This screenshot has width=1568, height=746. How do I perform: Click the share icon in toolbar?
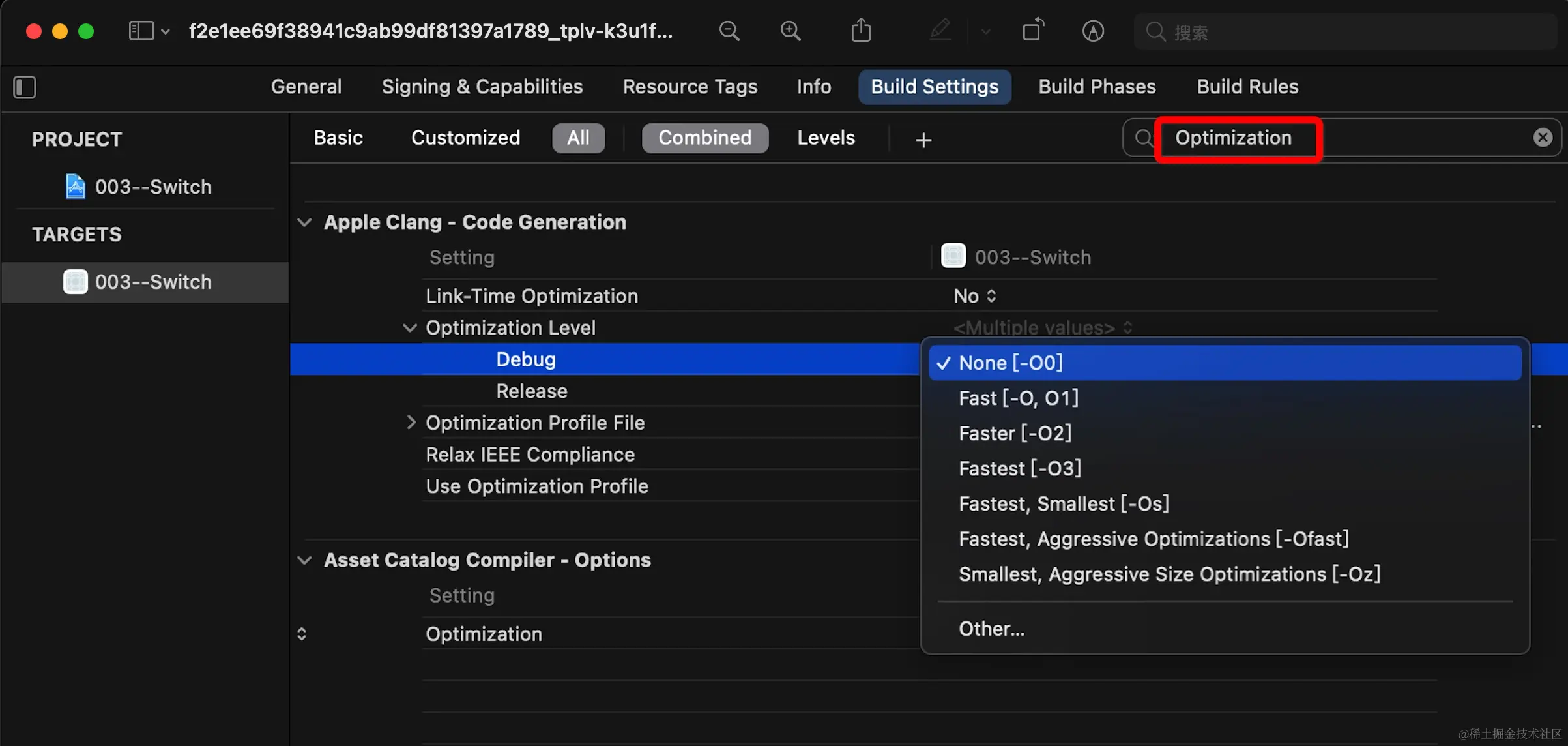click(861, 31)
